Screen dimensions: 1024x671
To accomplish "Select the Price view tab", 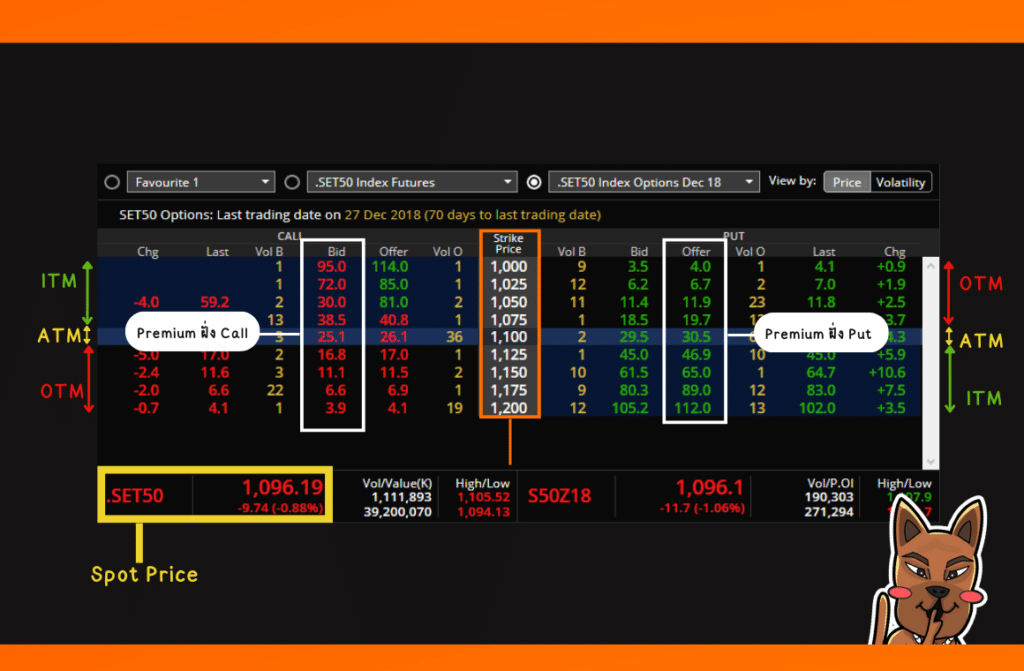I will point(846,182).
